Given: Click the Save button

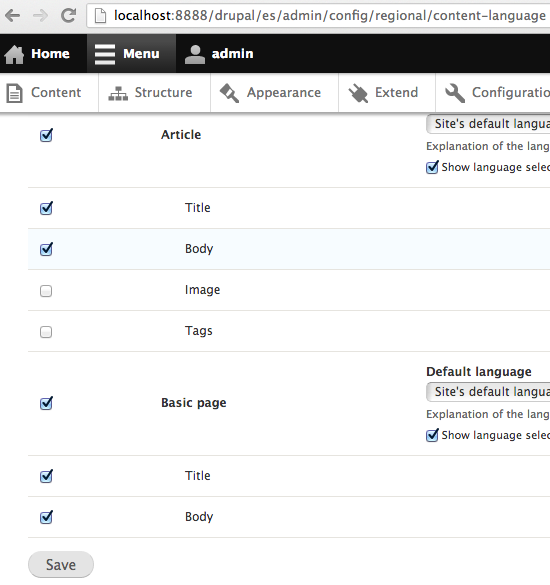Looking at the screenshot, I should [61, 564].
